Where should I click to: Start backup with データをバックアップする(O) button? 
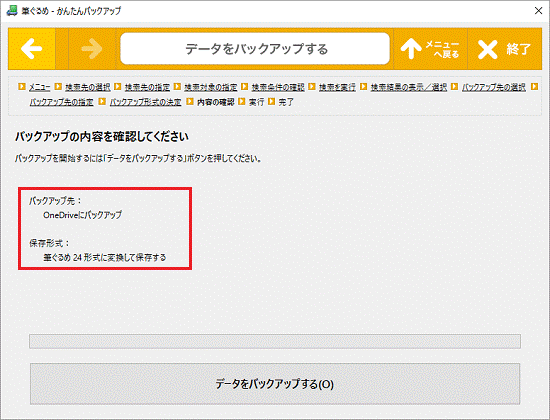coord(275,384)
